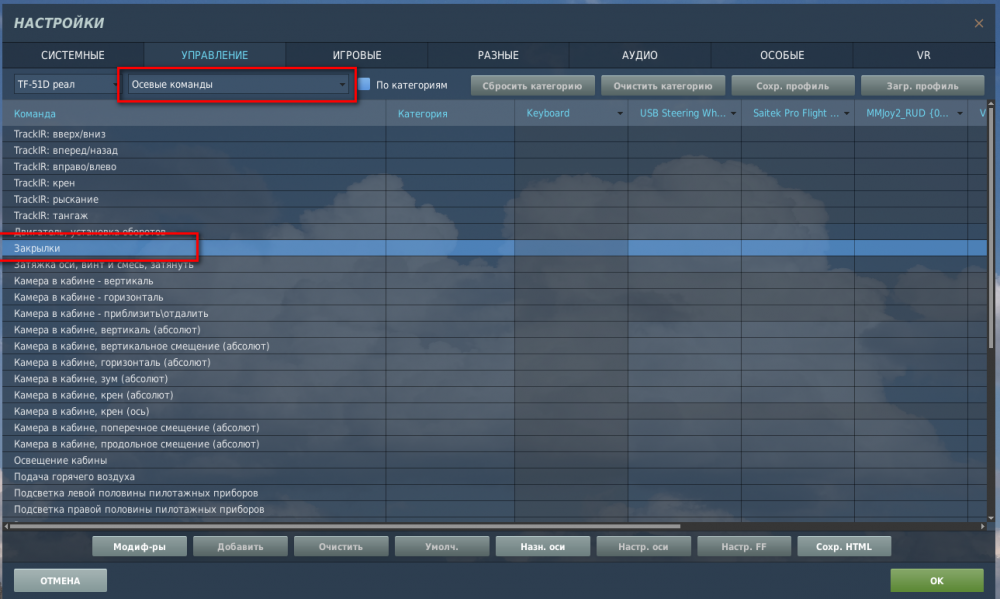Screen dimensions: 1000x599
Task: Open MMJoy2_RUD column dropdown arrow
Action: point(960,114)
